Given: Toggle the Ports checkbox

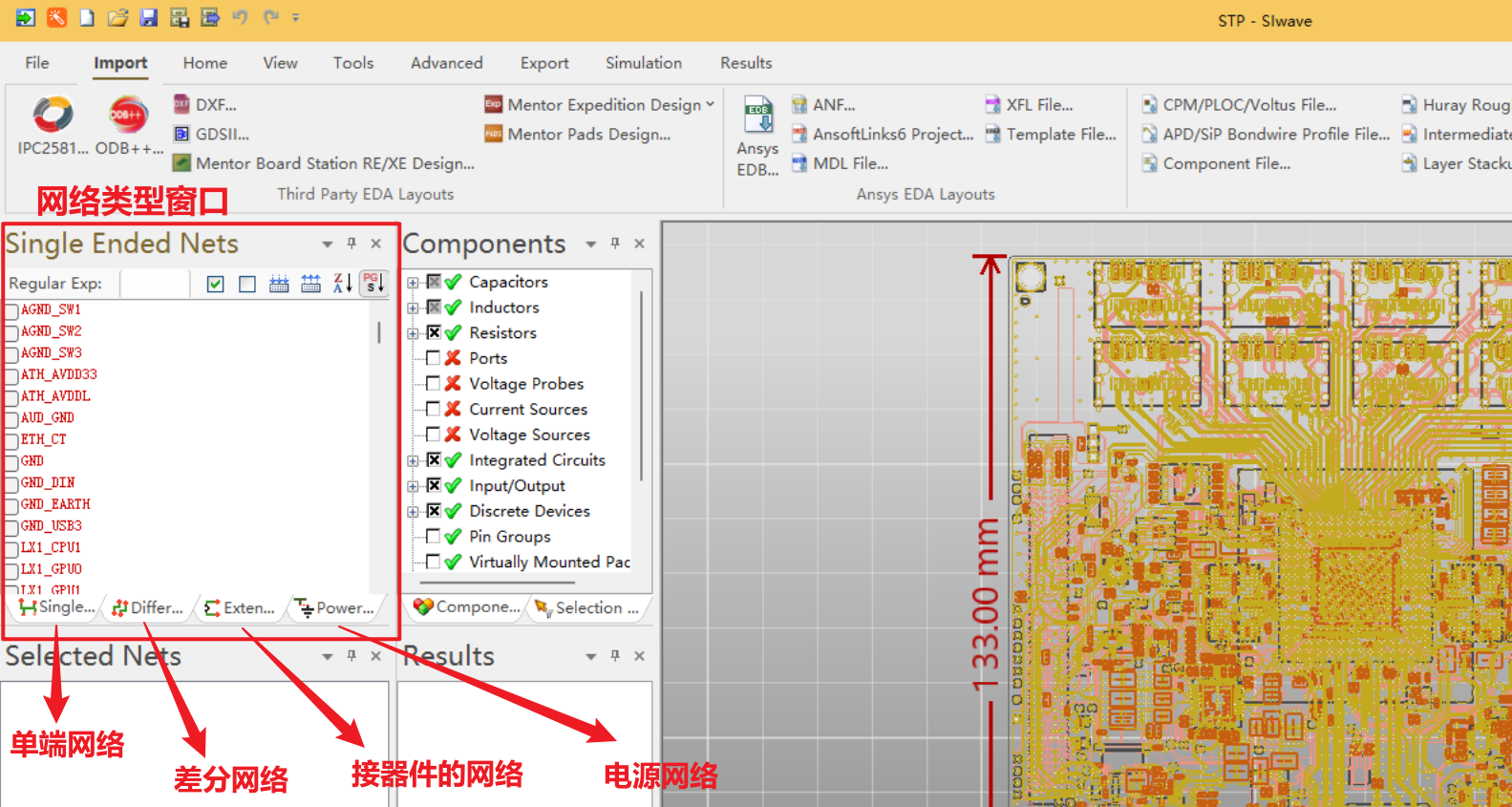Looking at the screenshot, I should click(x=434, y=358).
